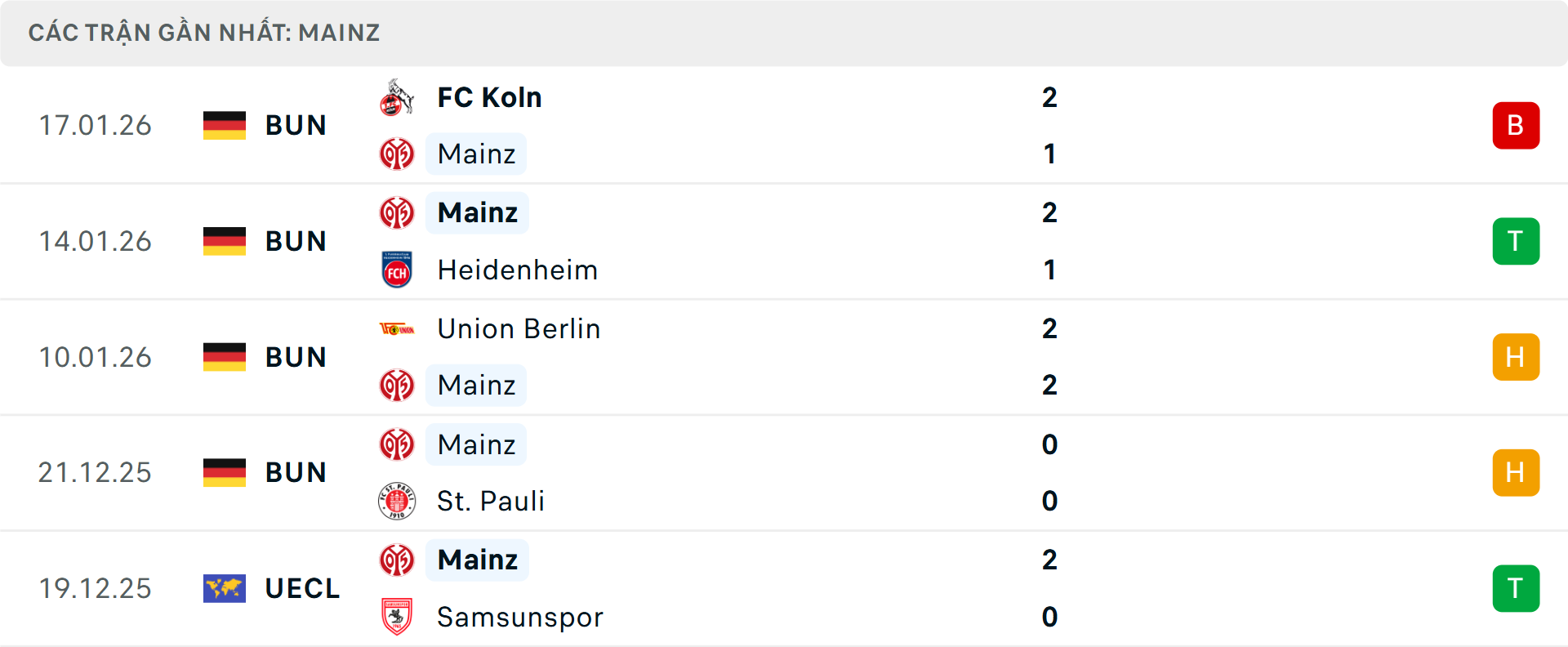Click green T badge for Heidenheim match
This screenshot has height=647, width=1568.
(x=1516, y=242)
